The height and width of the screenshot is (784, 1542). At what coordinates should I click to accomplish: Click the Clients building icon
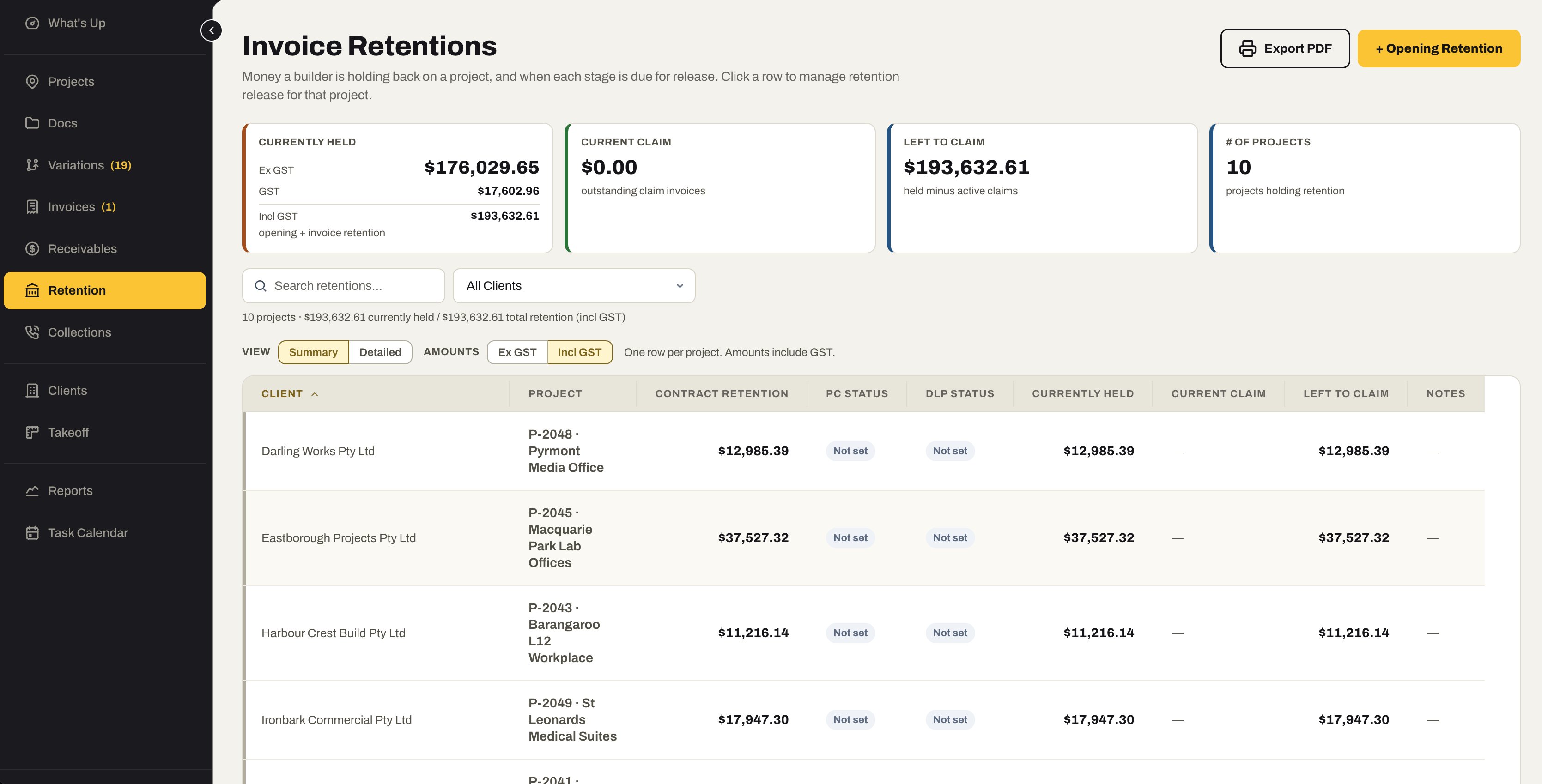pyautogui.click(x=32, y=390)
